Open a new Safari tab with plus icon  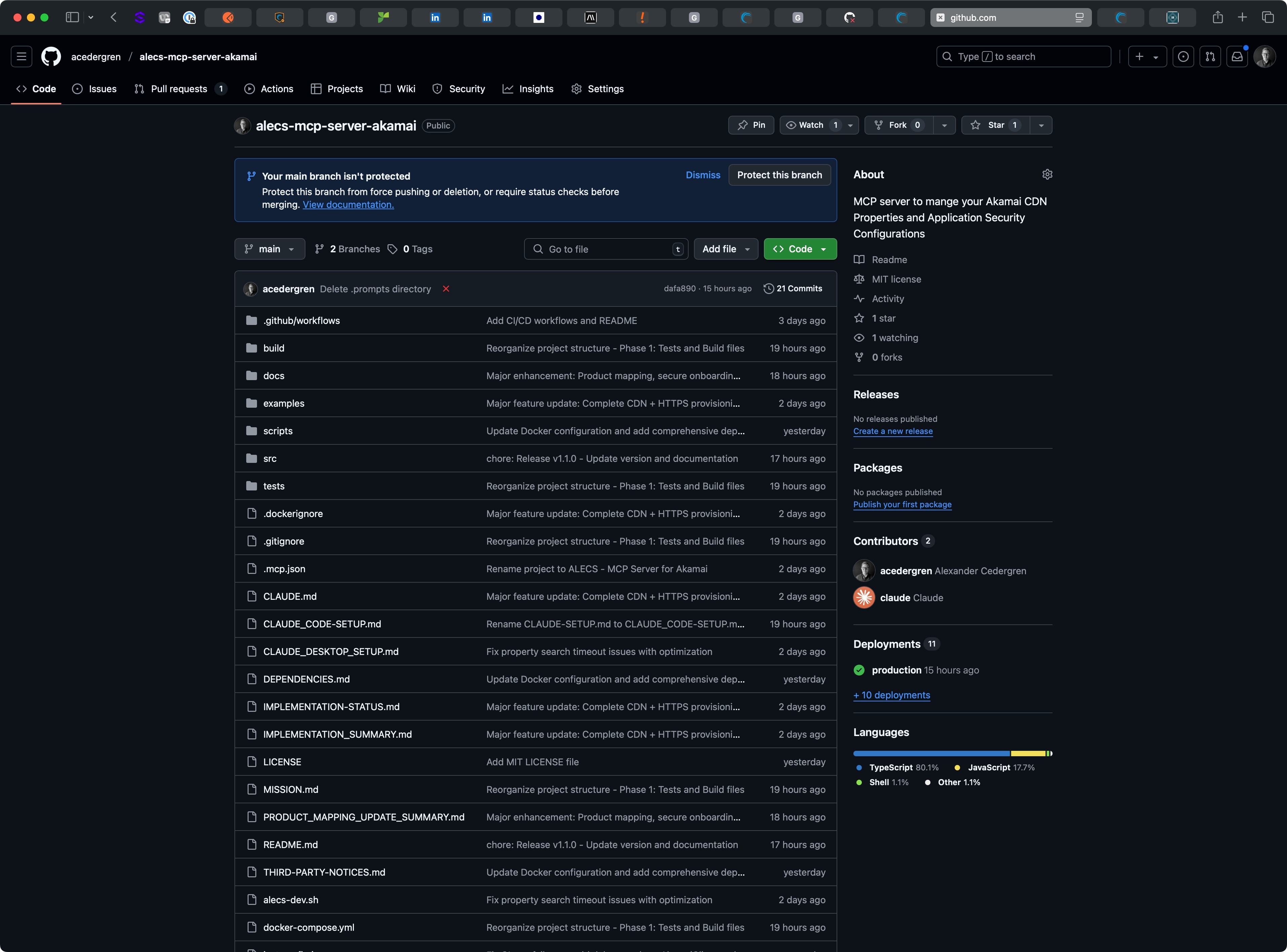coord(1243,17)
